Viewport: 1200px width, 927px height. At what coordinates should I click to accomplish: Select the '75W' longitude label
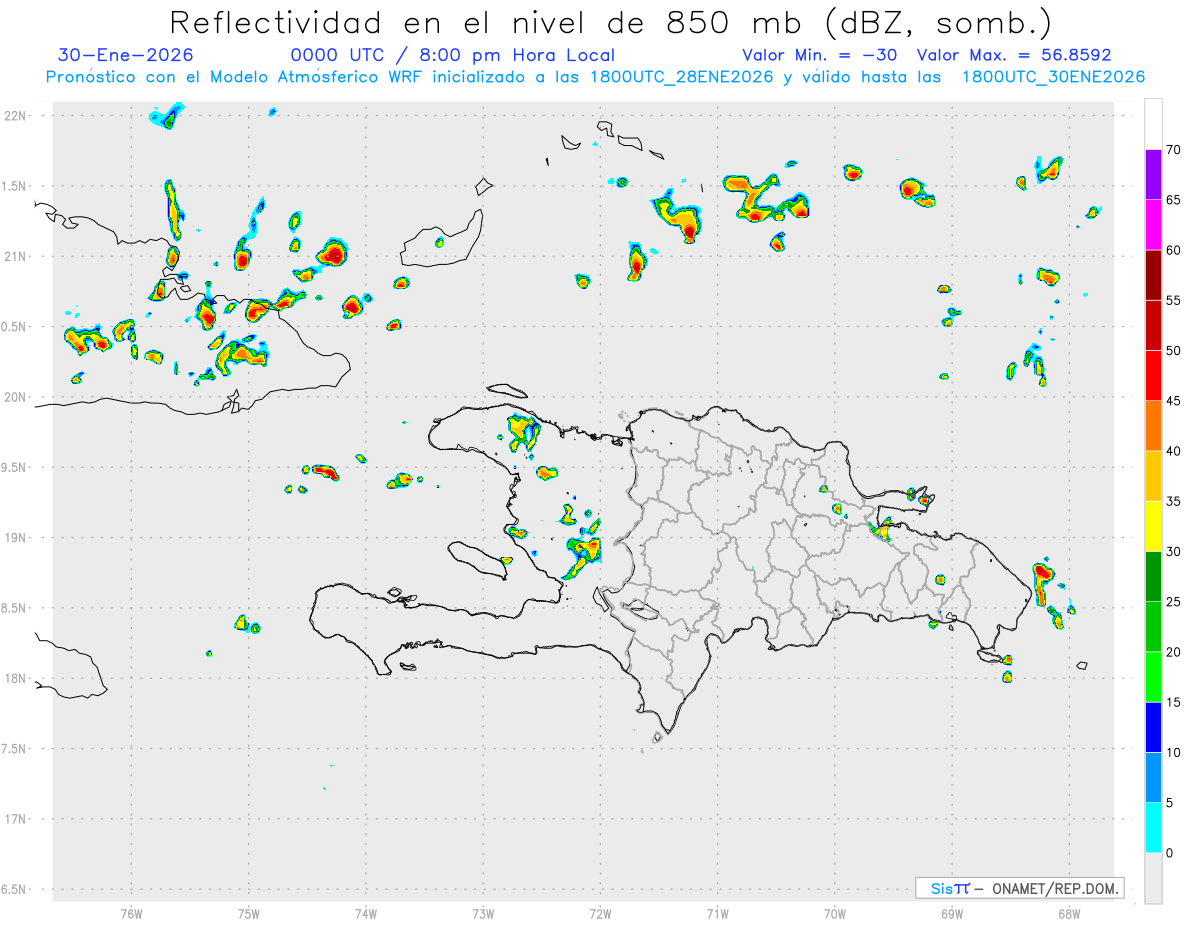coord(249,913)
